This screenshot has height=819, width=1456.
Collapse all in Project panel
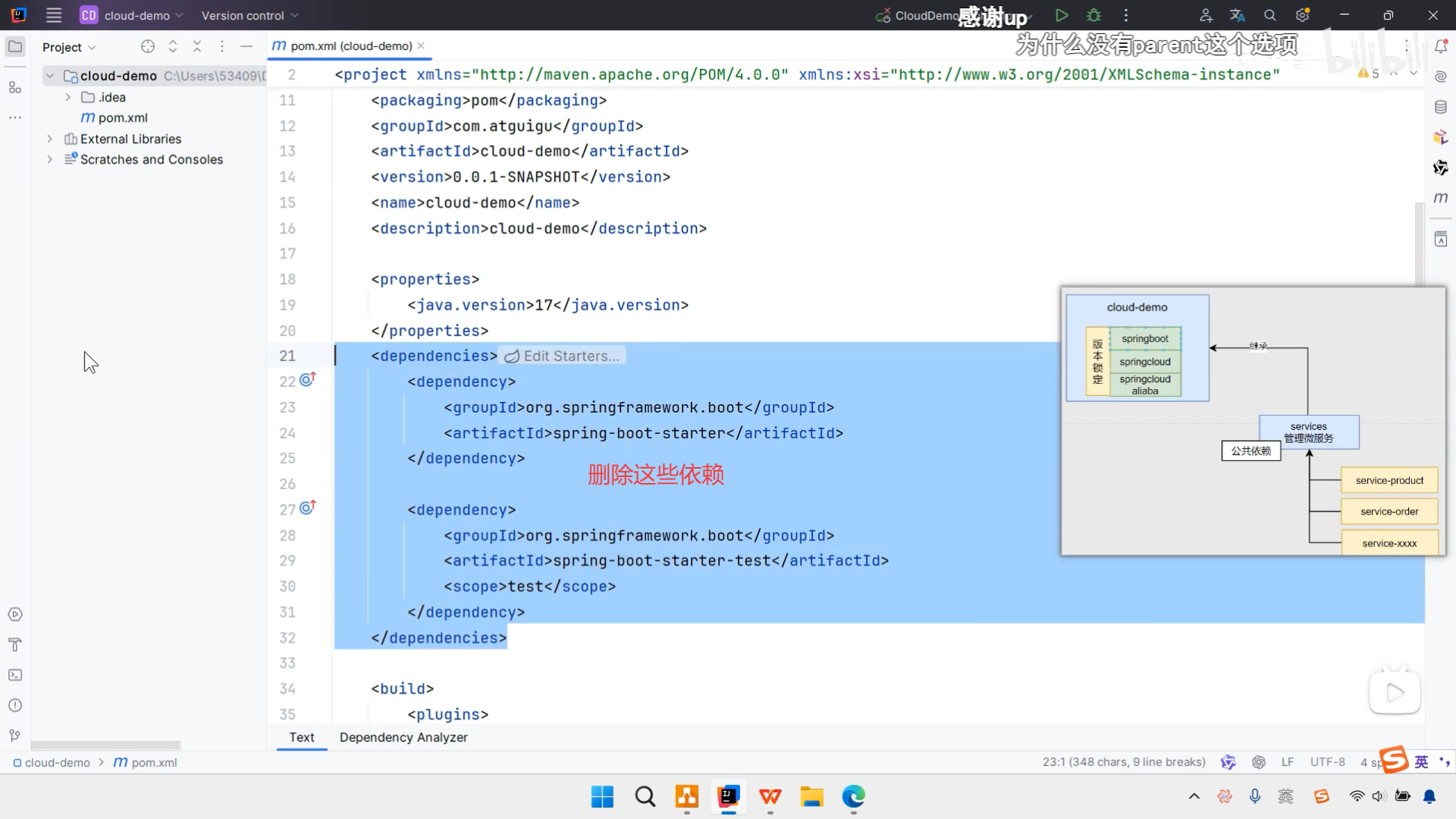pos(197,47)
